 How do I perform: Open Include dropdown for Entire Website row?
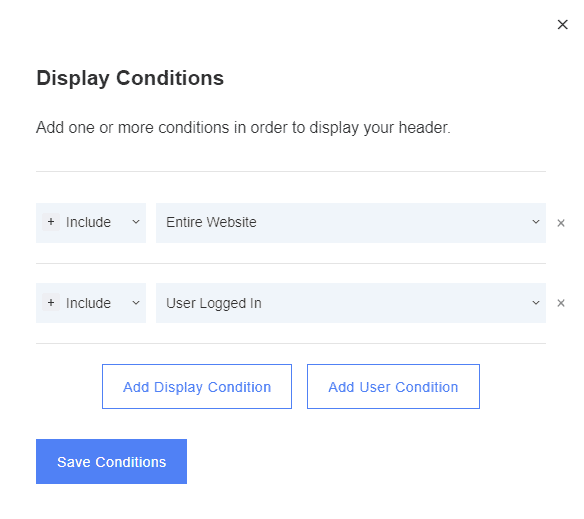click(91, 223)
